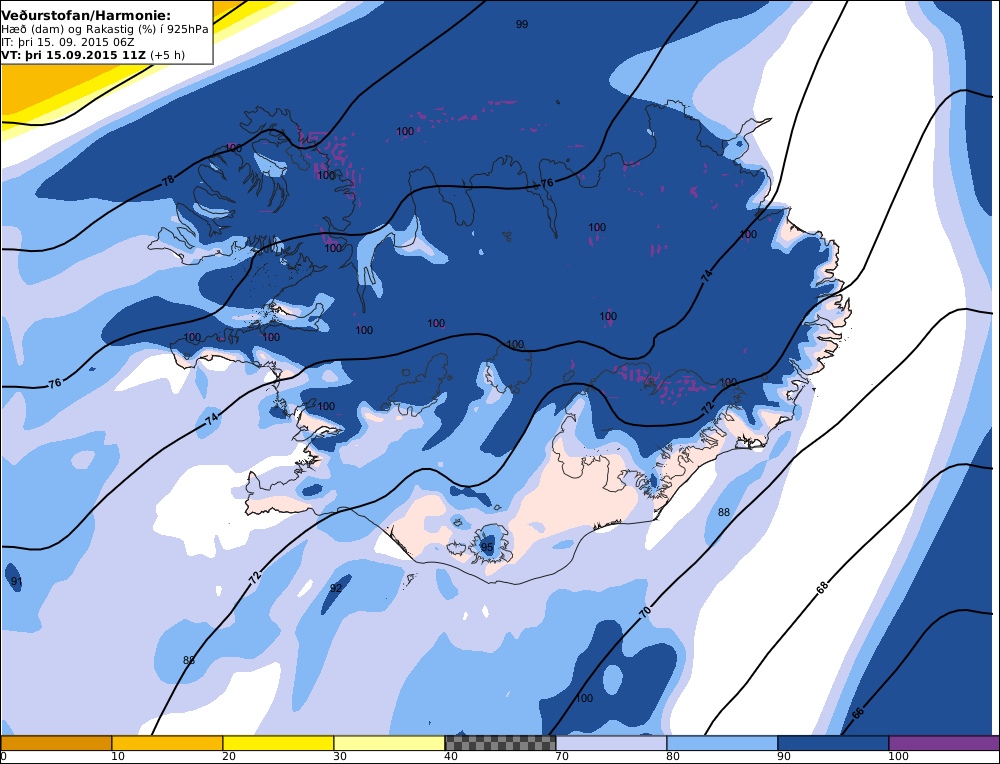1000x764 pixels.
Task: Select the '20' legend tick label
Action: 229,756
